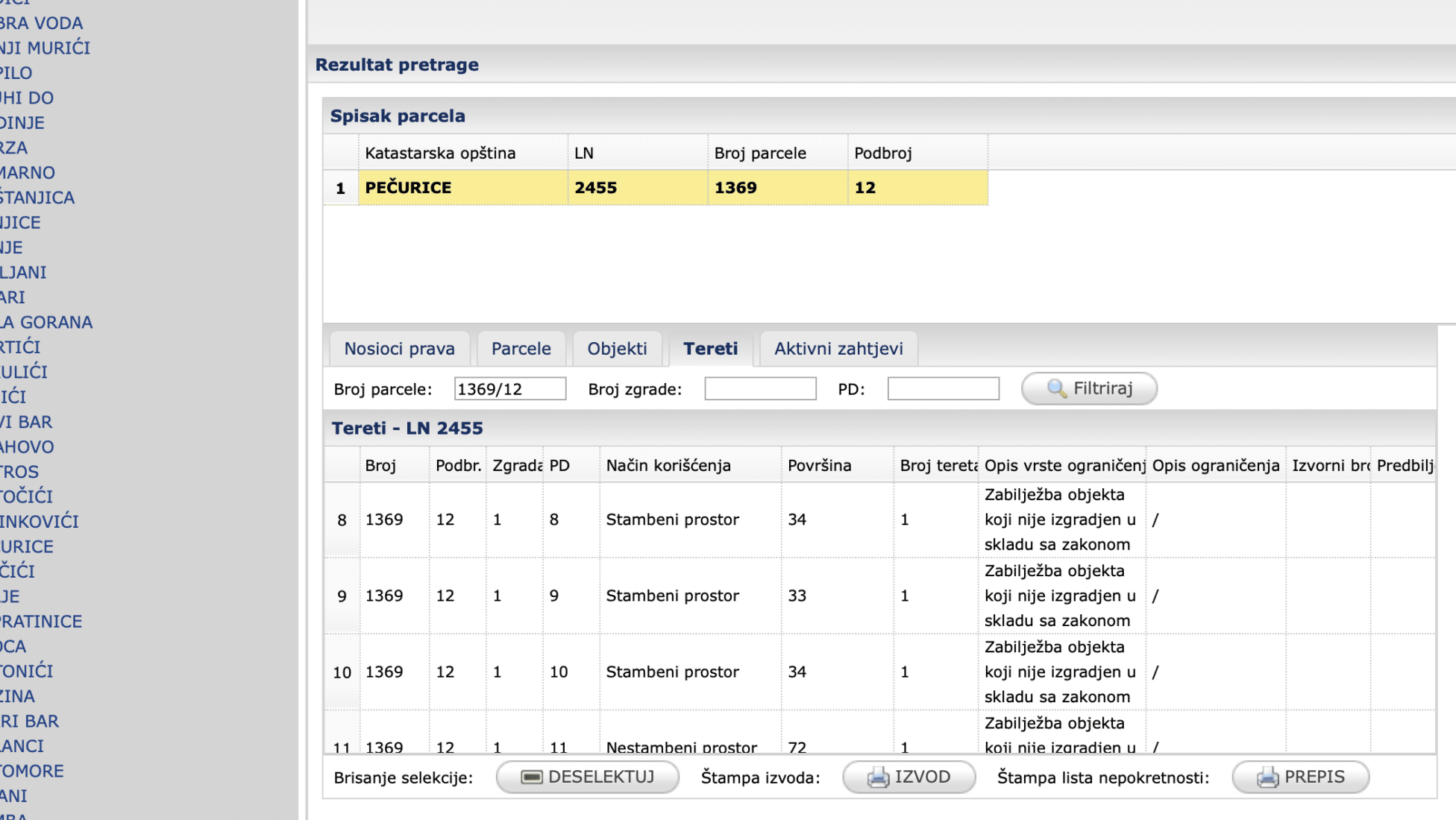1456x820 pixels.
Task: Click the Filtriraj magnifier icon
Action: 1057,388
